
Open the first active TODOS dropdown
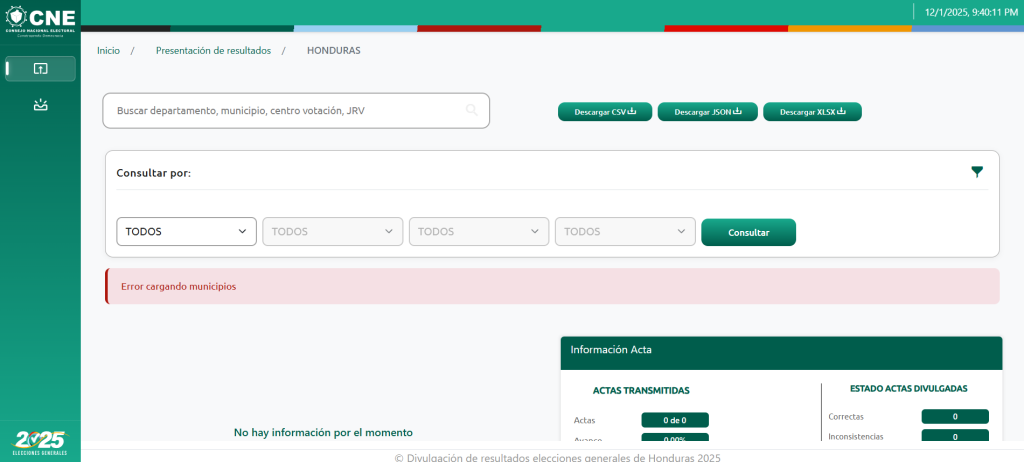tap(186, 231)
